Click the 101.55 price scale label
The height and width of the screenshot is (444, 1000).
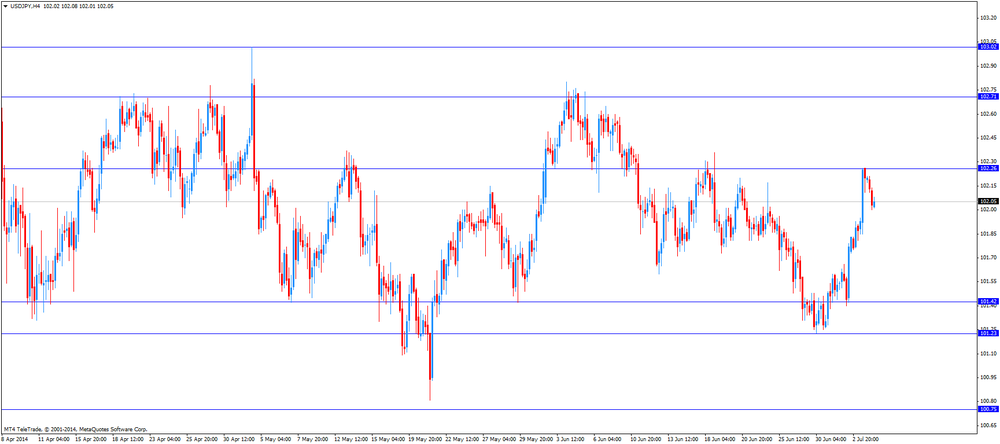click(989, 281)
